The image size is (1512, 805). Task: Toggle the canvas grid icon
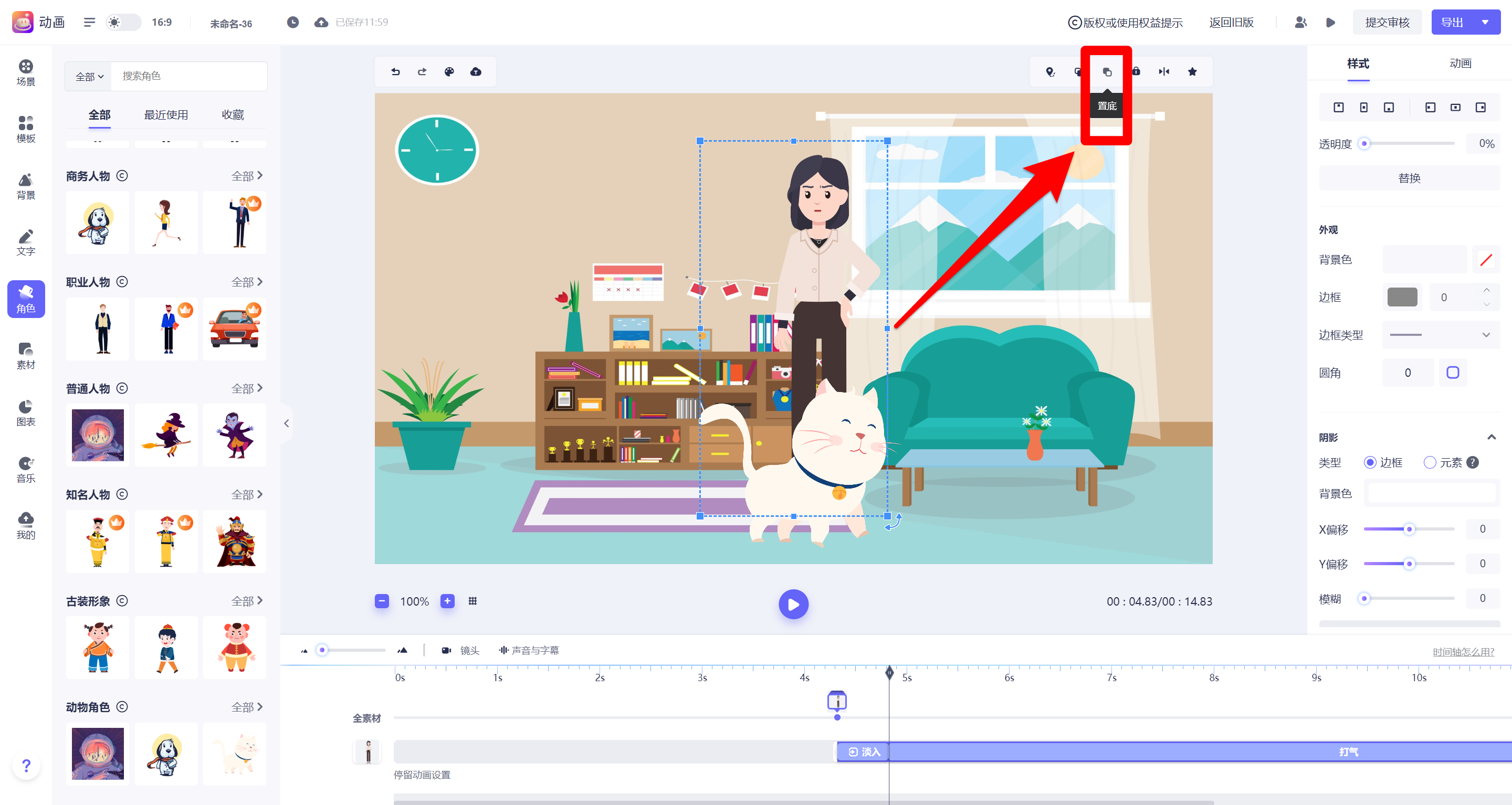(x=472, y=601)
